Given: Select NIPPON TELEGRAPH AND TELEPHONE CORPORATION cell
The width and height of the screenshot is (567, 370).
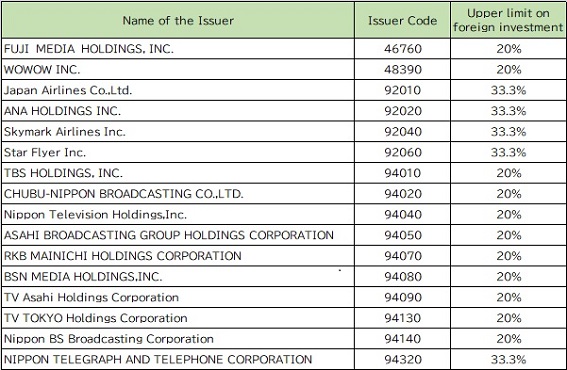Looking at the screenshot, I should coord(178,359).
